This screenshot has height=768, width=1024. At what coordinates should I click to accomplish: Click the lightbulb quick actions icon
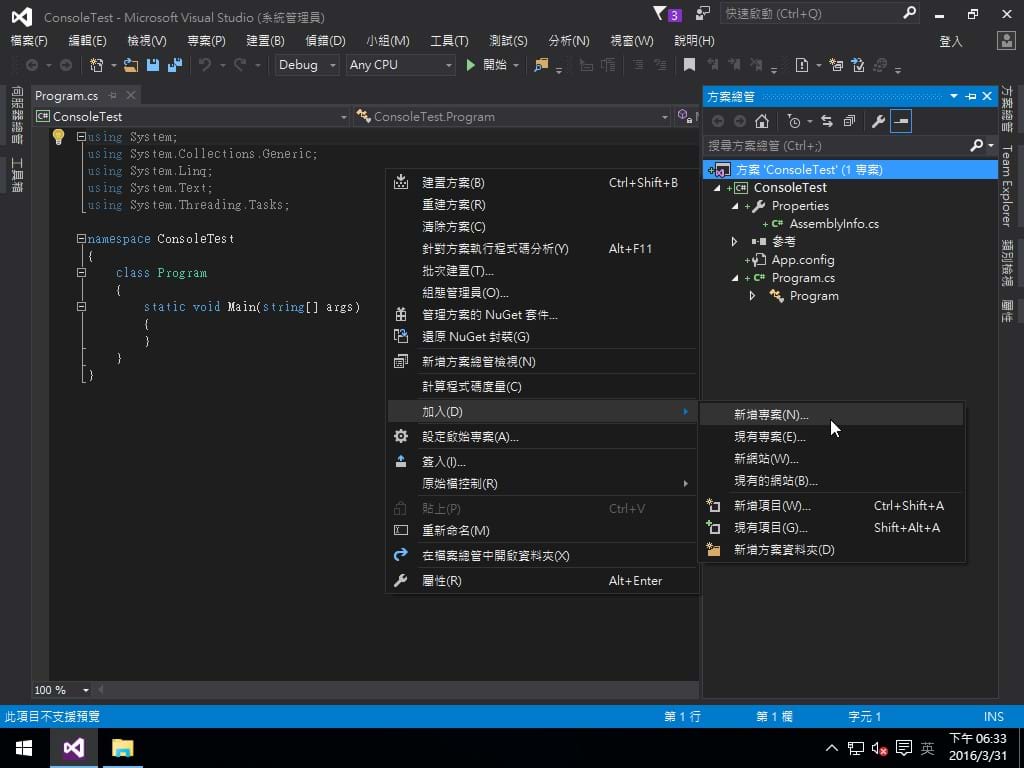click(58, 136)
